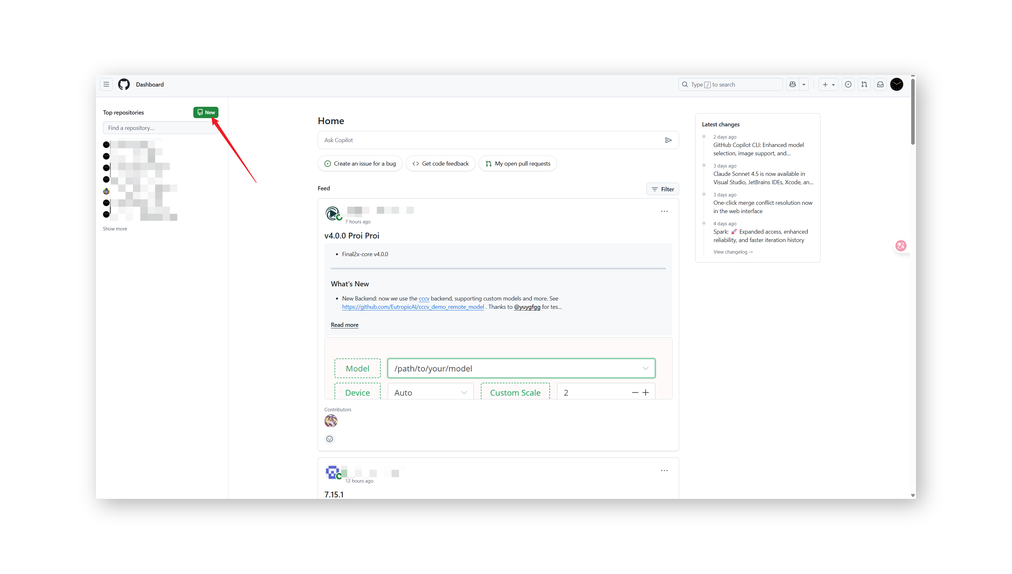1012x574 pixels.
Task: Click the add reaction smiley icon
Action: point(330,439)
